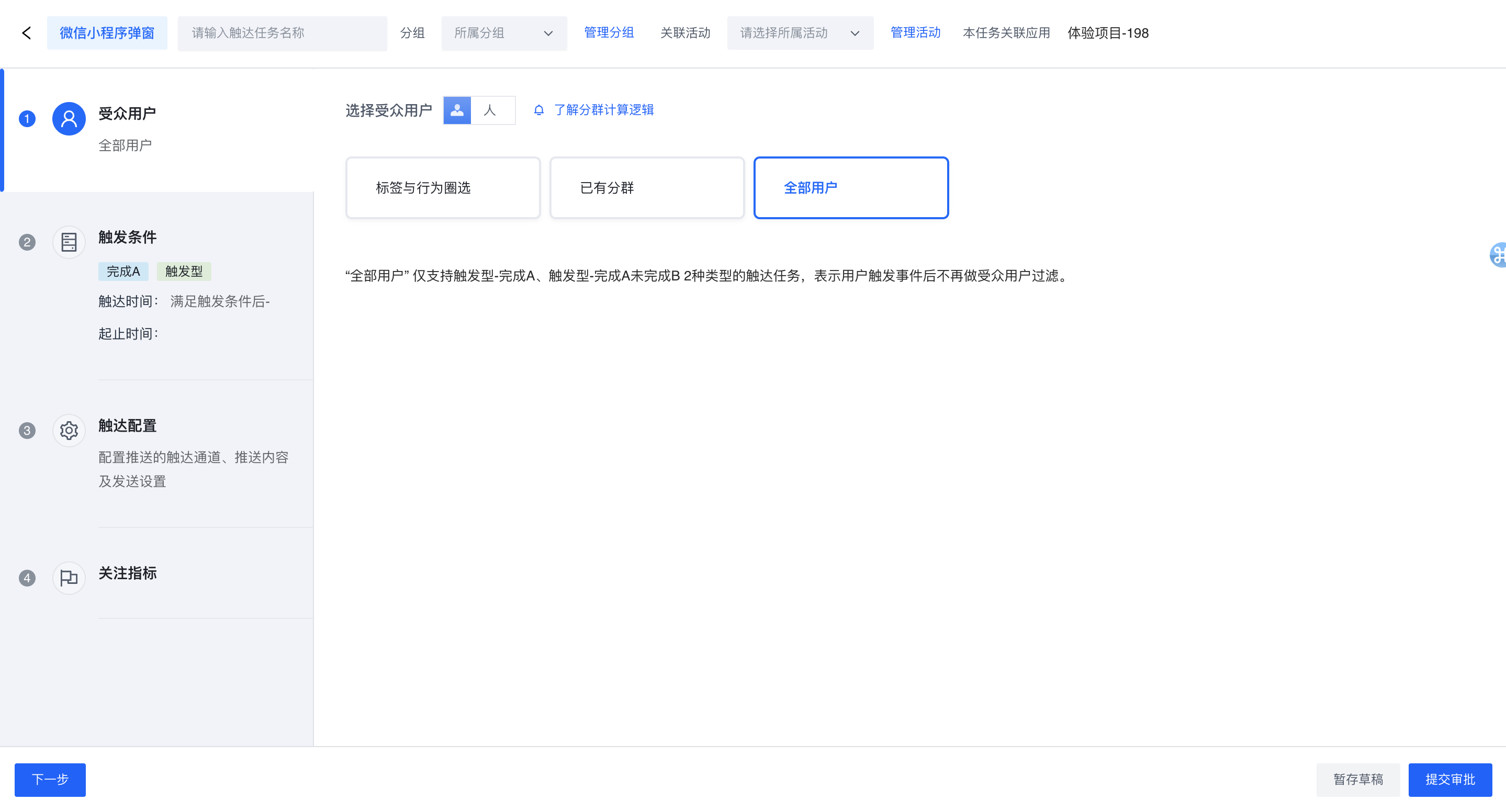The width and height of the screenshot is (1506, 812).
Task: Click the focus metrics flag icon
Action: tap(69, 578)
